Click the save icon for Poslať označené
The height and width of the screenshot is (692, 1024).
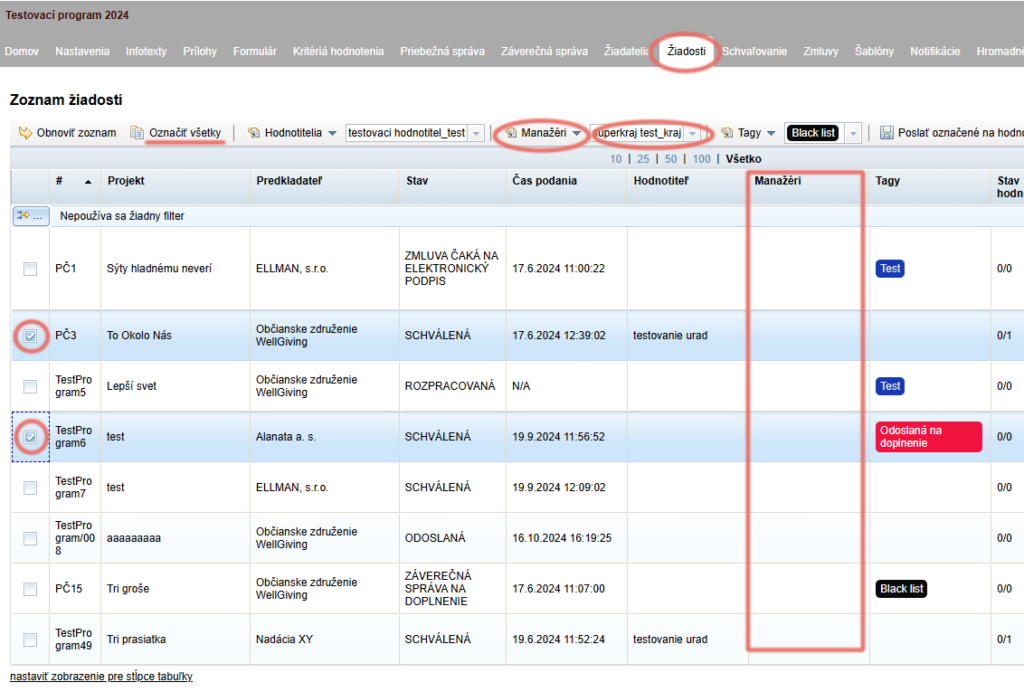click(x=886, y=133)
